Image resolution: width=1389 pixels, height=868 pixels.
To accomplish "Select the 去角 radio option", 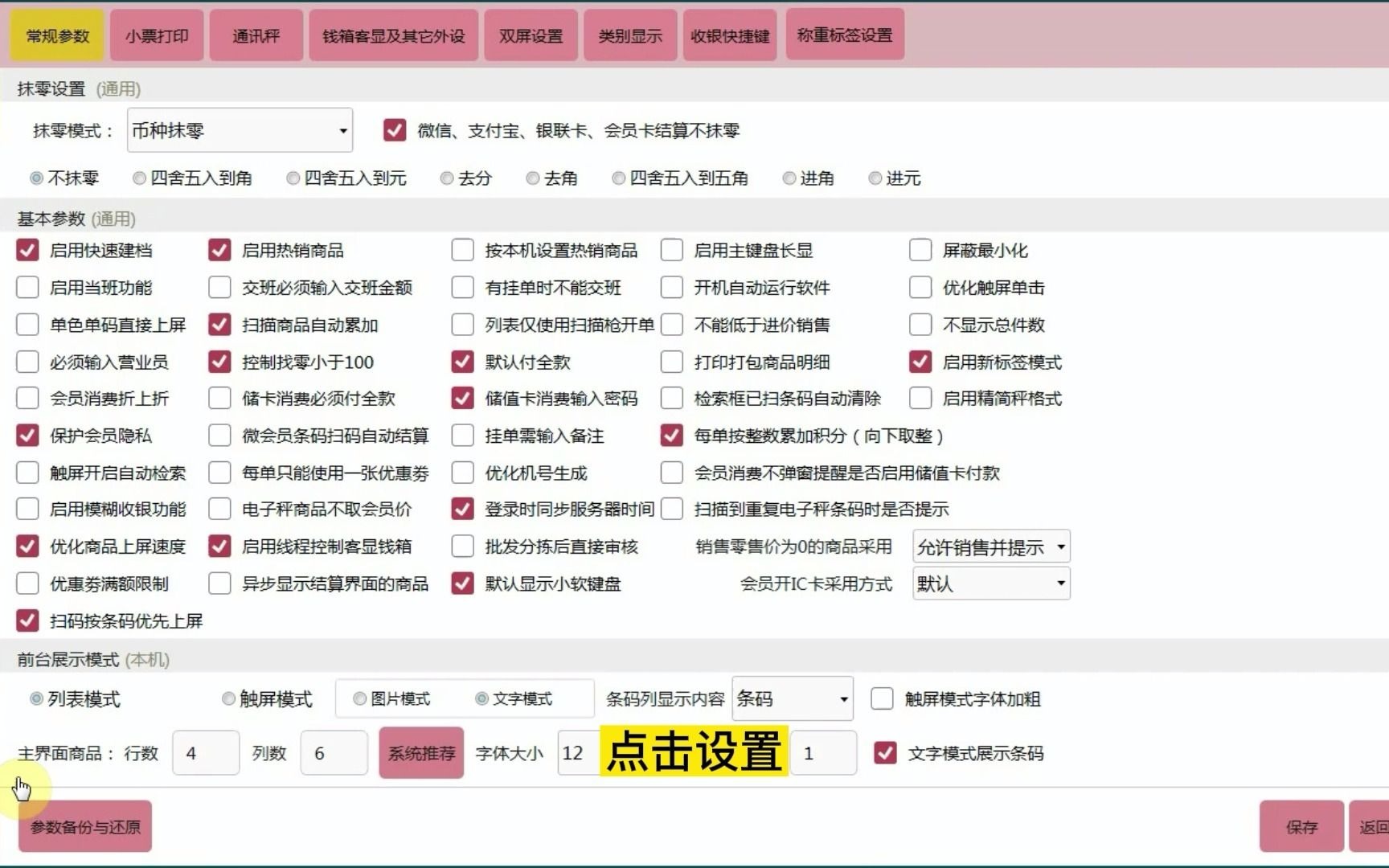I will point(532,178).
